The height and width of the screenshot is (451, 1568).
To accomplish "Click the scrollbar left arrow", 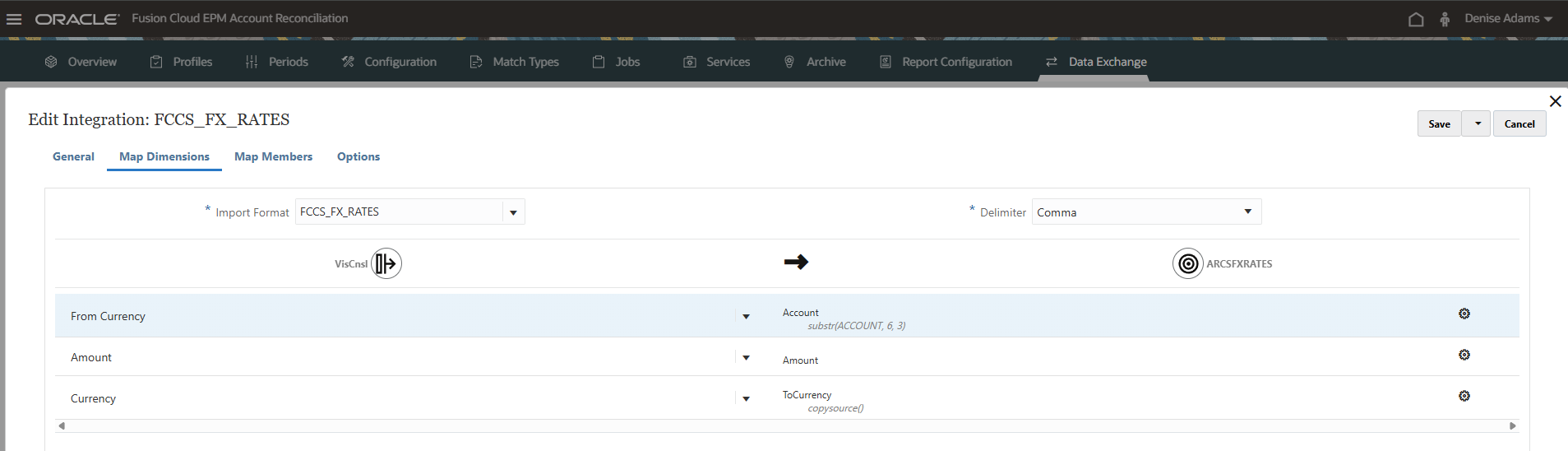I will point(62,425).
